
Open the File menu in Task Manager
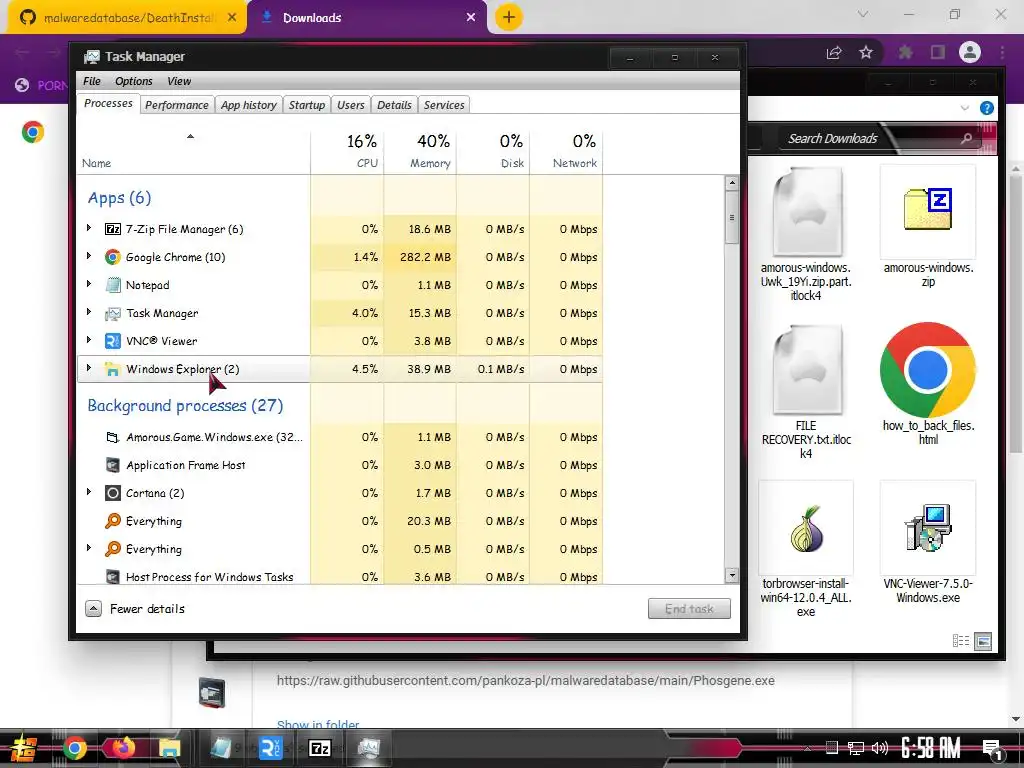(91, 81)
